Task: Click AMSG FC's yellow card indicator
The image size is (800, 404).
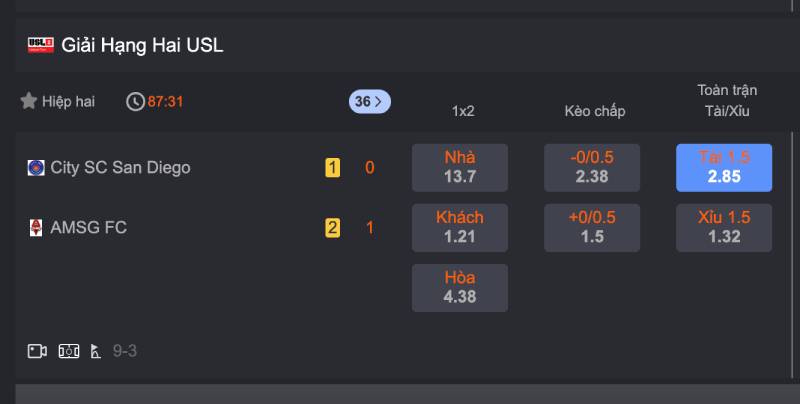Action: pos(333,227)
